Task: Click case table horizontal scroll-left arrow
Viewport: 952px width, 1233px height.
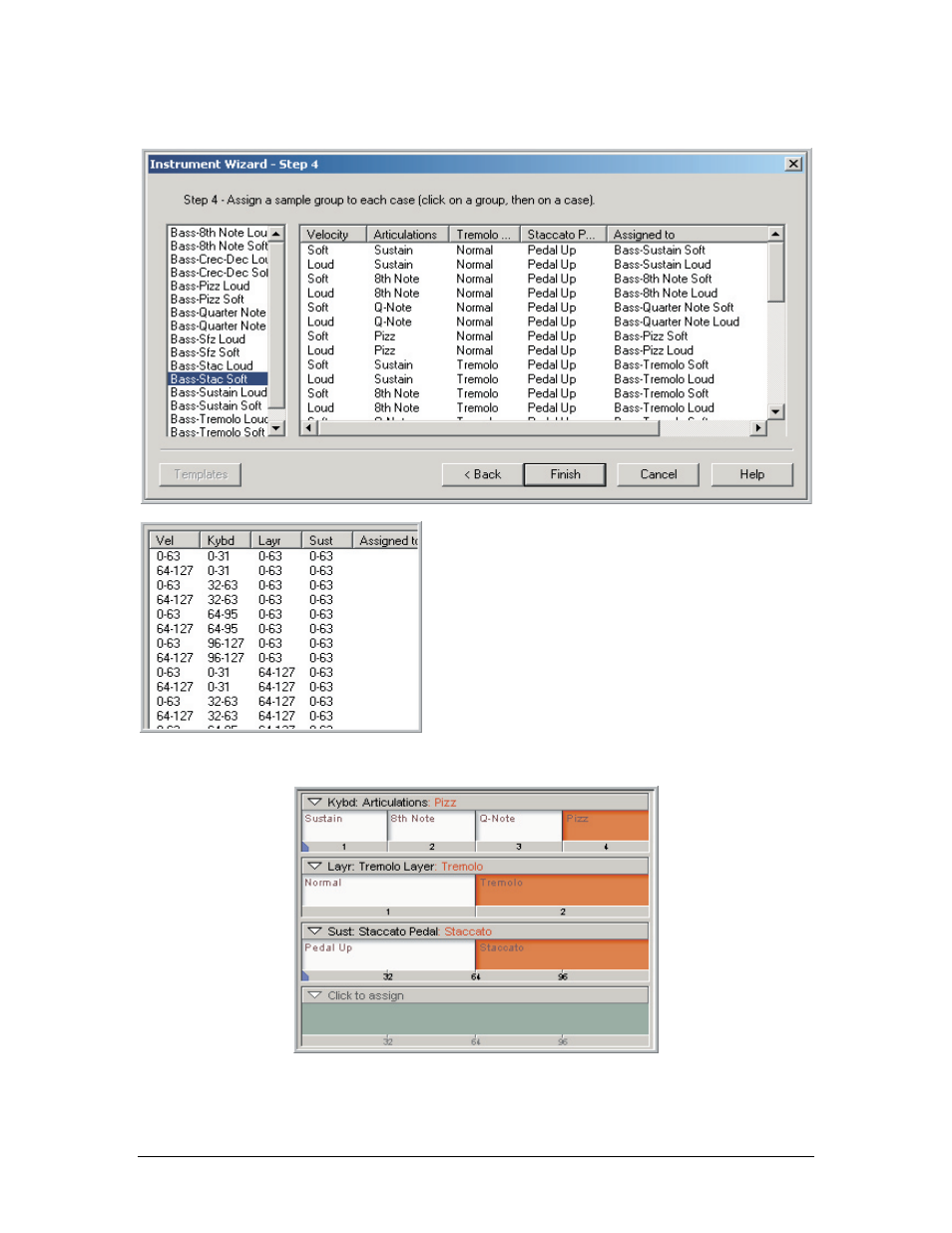Action: (308, 427)
